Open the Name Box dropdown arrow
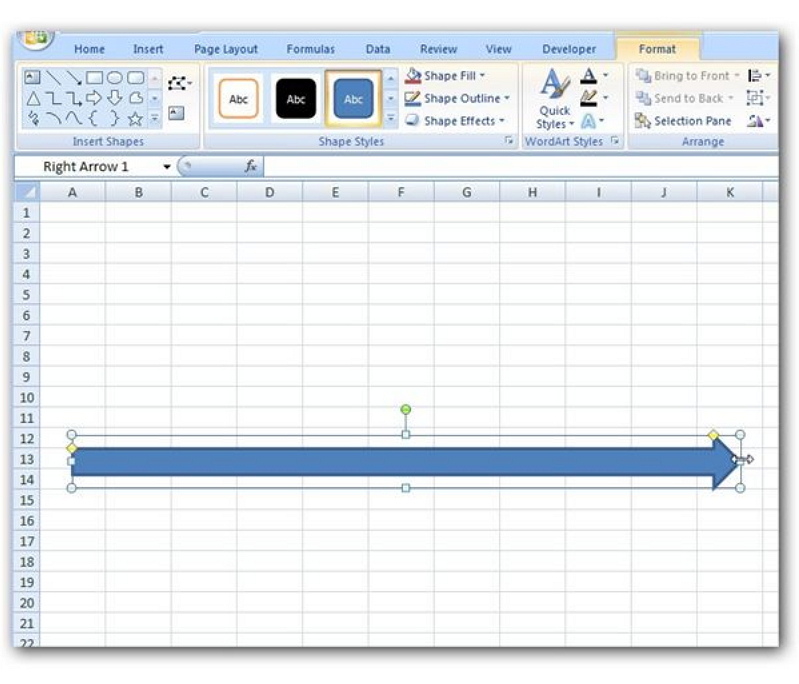799x684 pixels. (167, 167)
